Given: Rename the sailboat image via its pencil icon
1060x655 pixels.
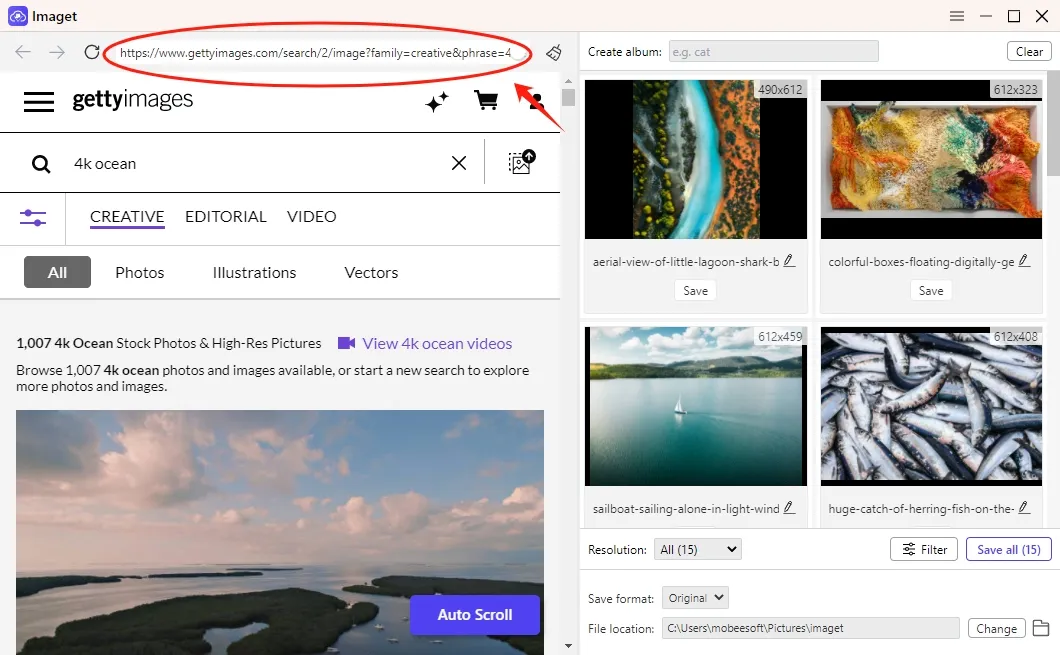Looking at the screenshot, I should pyautogui.click(x=790, y=507).
